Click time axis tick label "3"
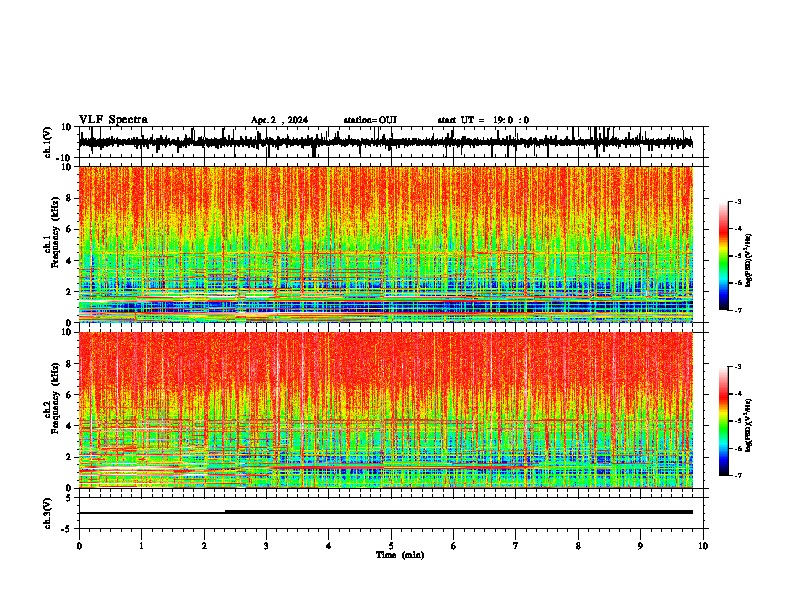792x612 pixels. tap(266, 546)
